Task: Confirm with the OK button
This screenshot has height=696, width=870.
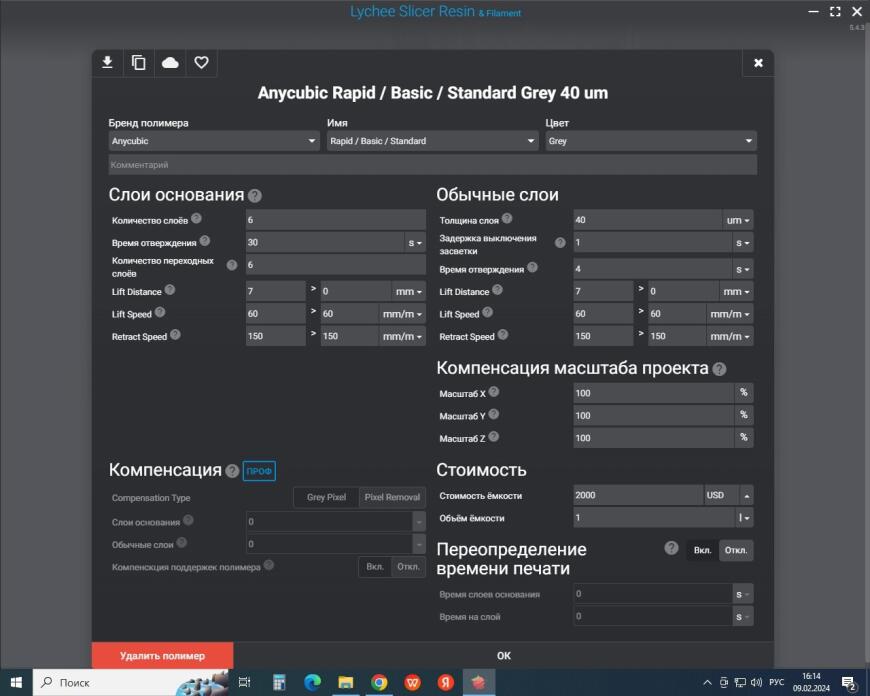Action: 503,655
